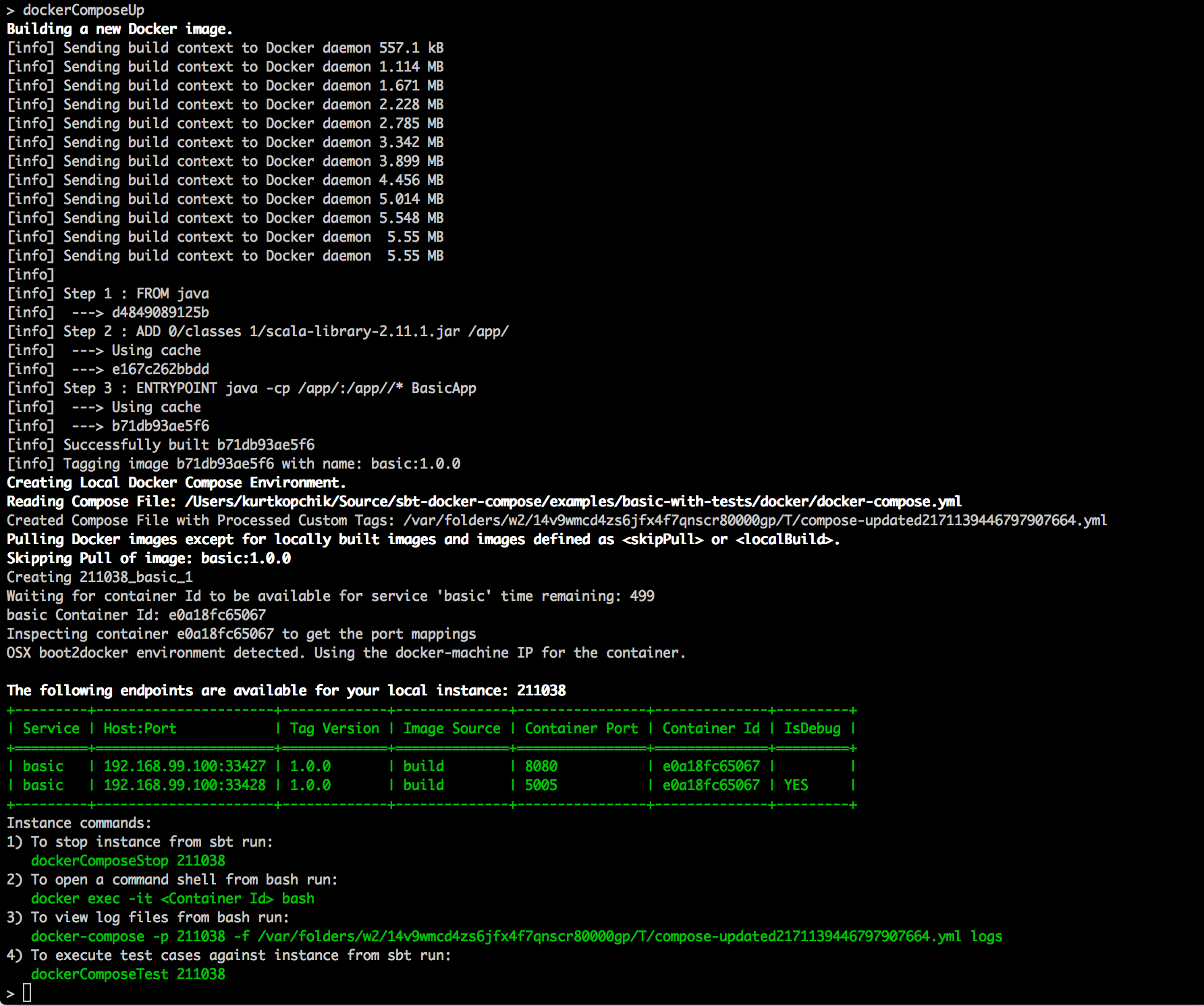Click the Container Port column header
Image resolution: width=1204 pixels, height=1006 pixels.
coord(581,729)
